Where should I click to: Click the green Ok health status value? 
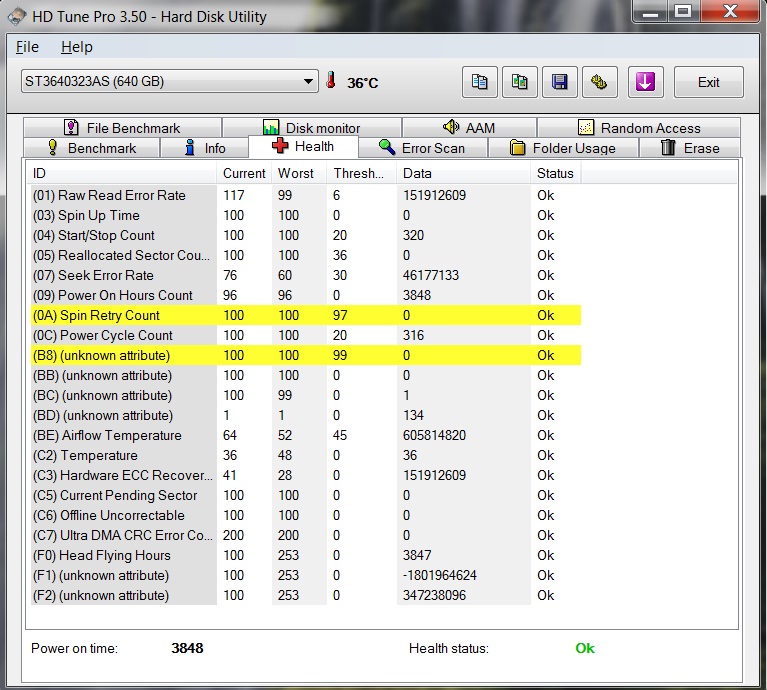coord(585,648)
